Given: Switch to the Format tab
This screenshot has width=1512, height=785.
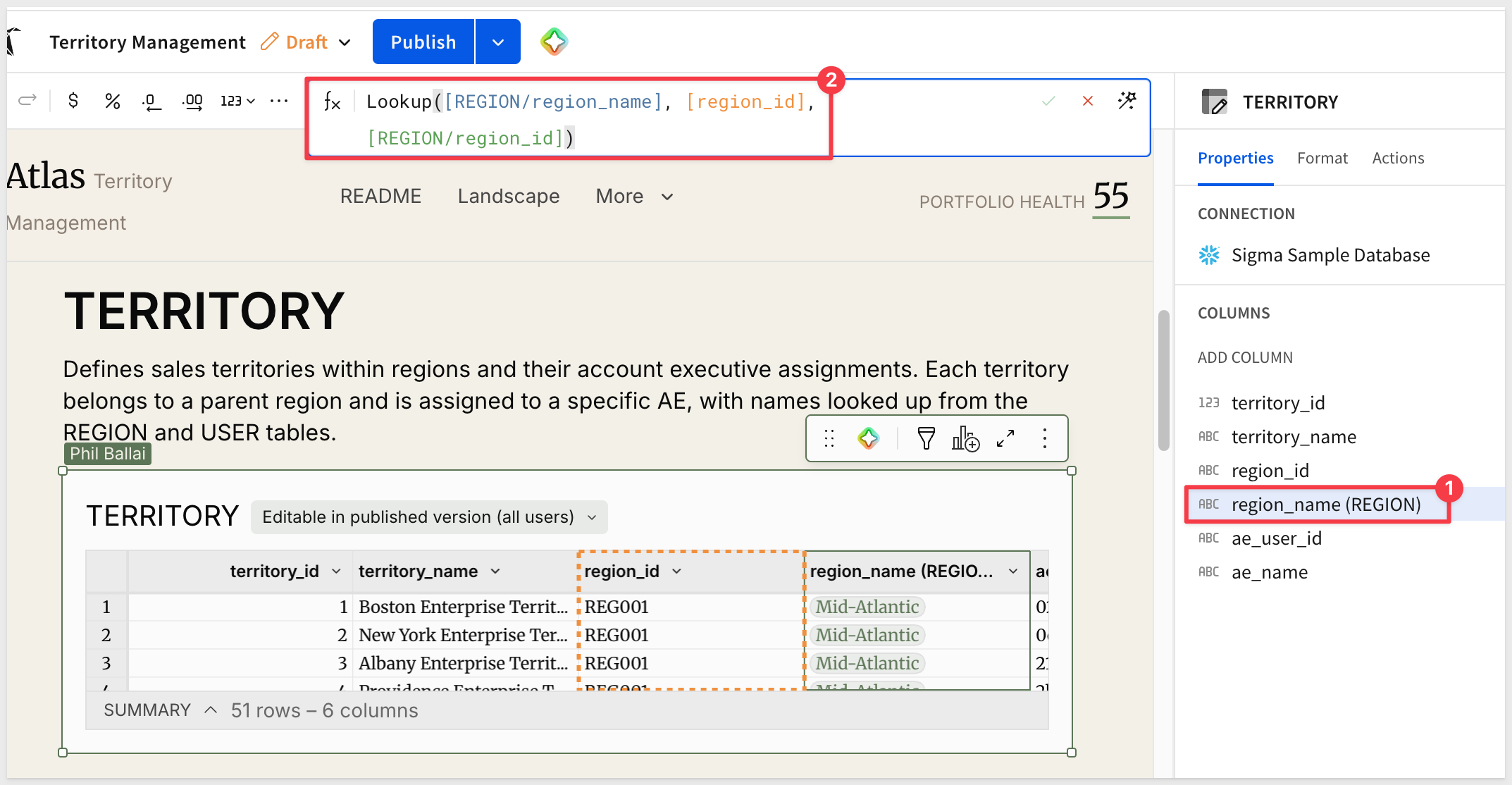Looking at the screenshot, I should pos(1322,159).
